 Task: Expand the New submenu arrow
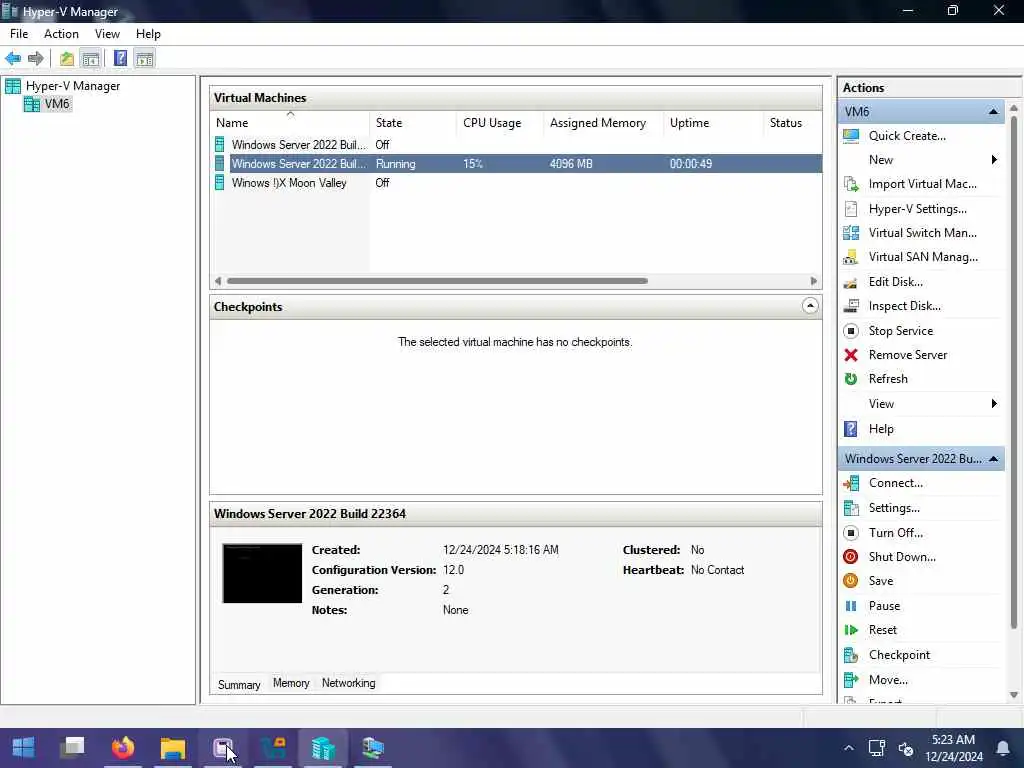click(x=994, y=160)
